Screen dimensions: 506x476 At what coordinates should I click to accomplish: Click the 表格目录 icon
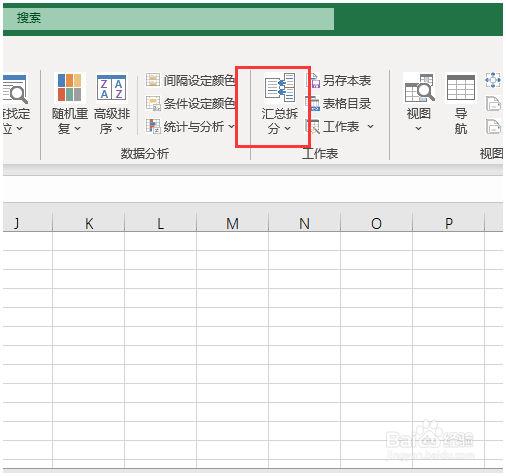[313, 103]
